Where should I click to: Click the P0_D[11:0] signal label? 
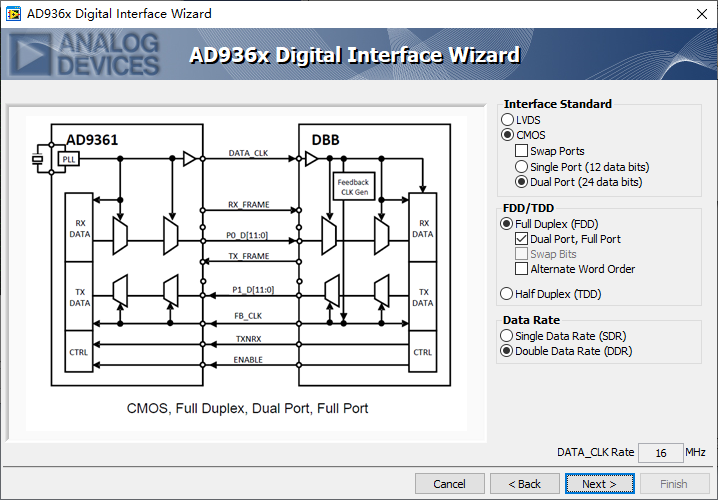point(247,235)
